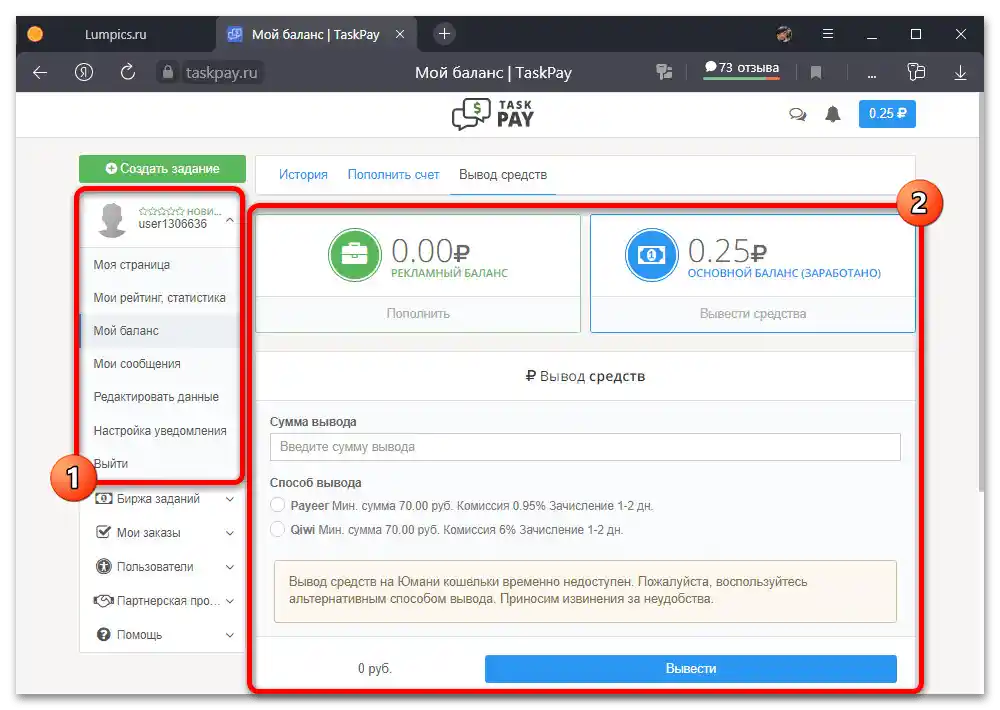This screenshot has height=710, width=1000.
Task: Click the taskpay.ru address bar
Action: pos(221,73)
